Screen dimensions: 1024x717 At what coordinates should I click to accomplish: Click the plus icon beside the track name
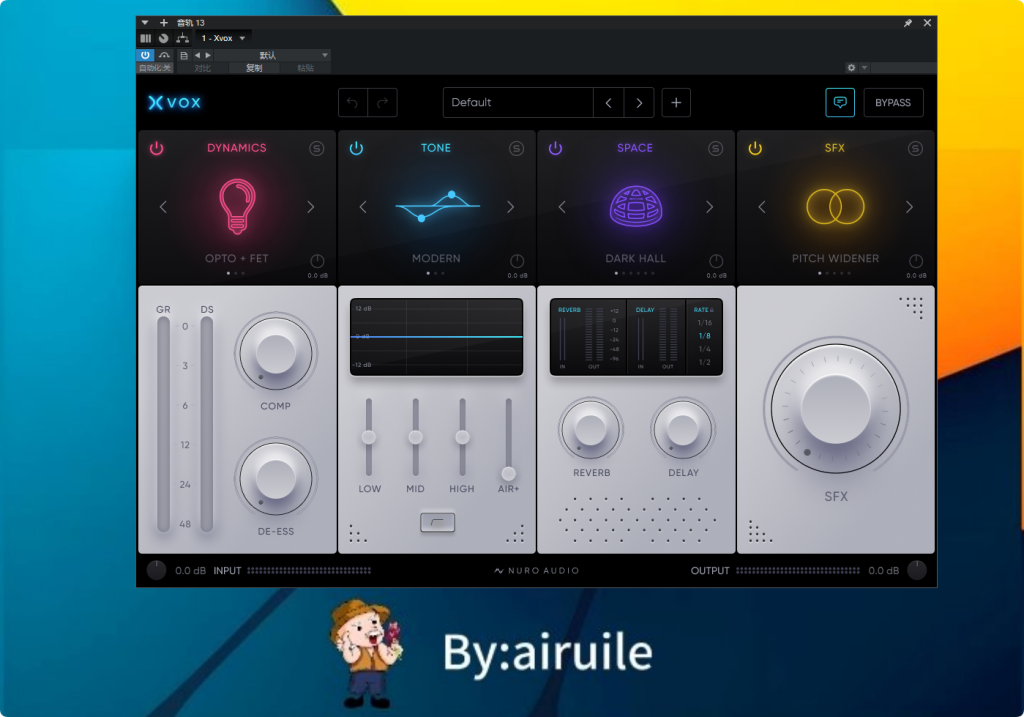pyautogui.click(x=164, y=23)
